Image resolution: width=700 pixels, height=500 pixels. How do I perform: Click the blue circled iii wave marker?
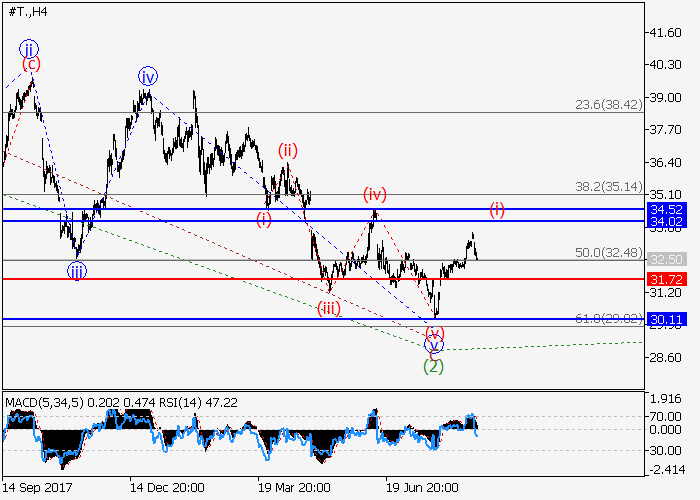77,269
